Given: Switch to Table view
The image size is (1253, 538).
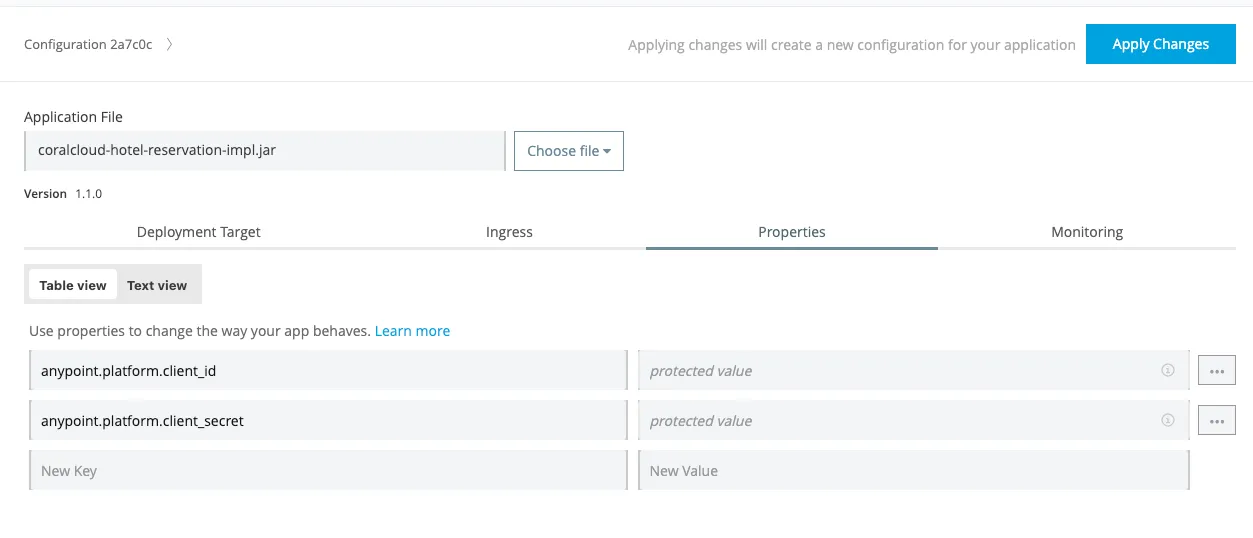Looking at the screenshot, I should tap(73, 285).
